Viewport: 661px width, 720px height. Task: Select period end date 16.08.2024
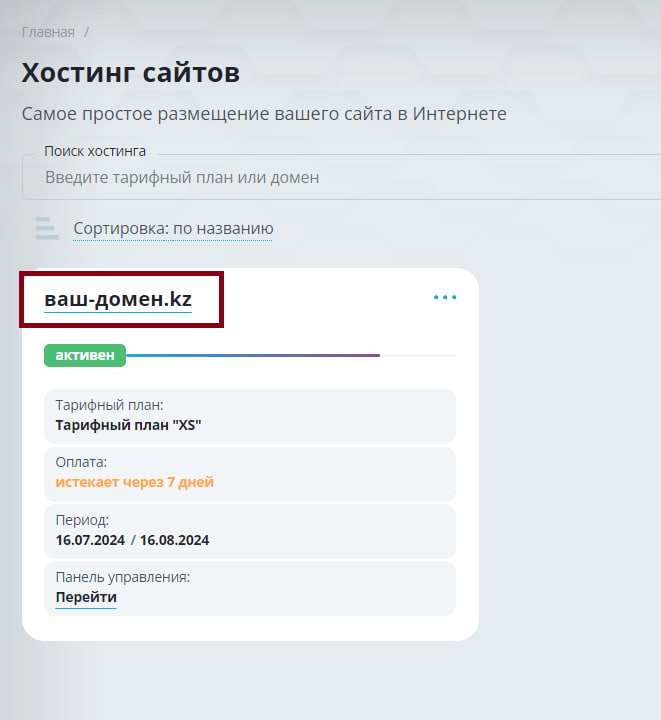[x=174, y=540]
